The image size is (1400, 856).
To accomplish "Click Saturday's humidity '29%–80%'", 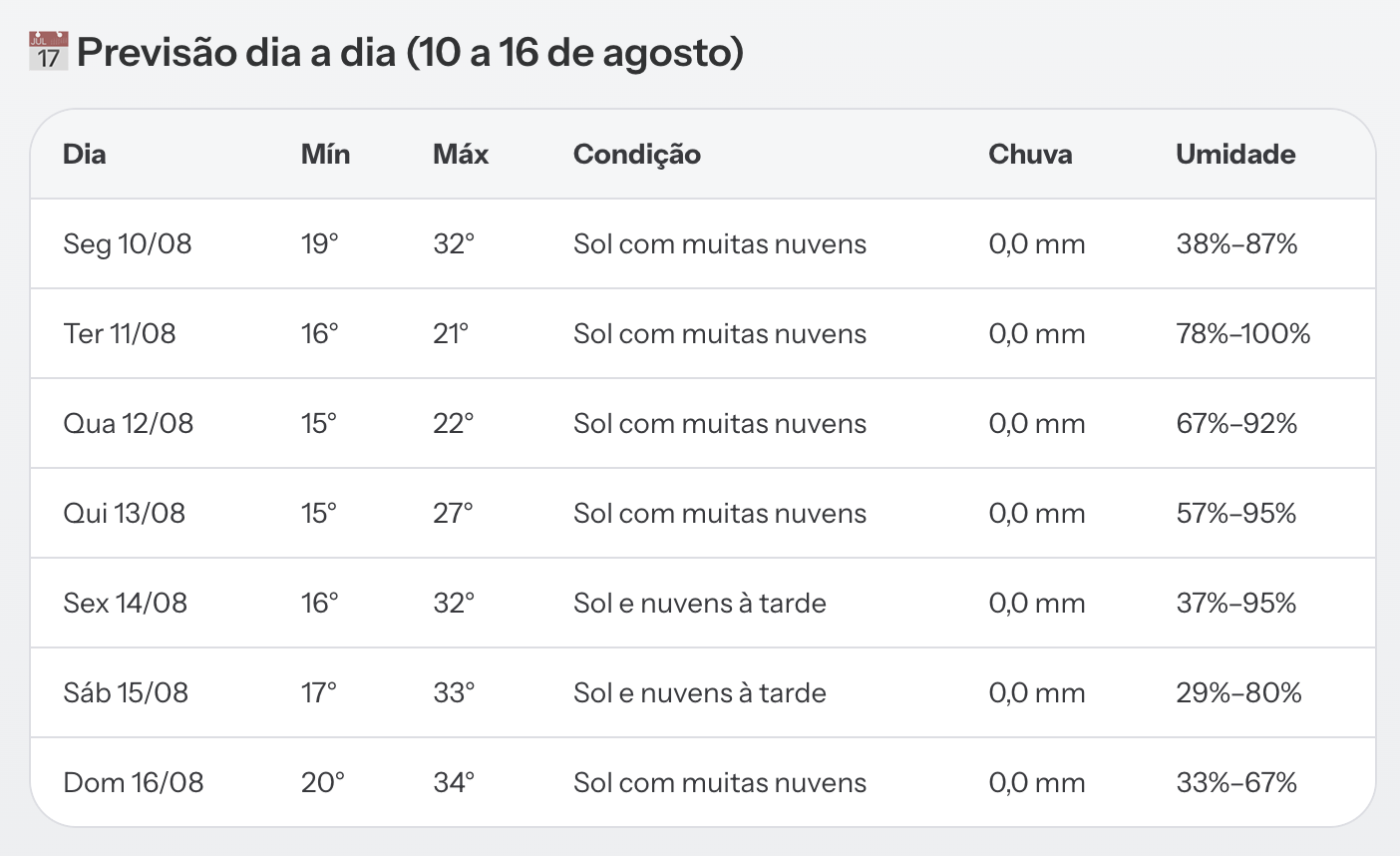I will click(1239, 692).
